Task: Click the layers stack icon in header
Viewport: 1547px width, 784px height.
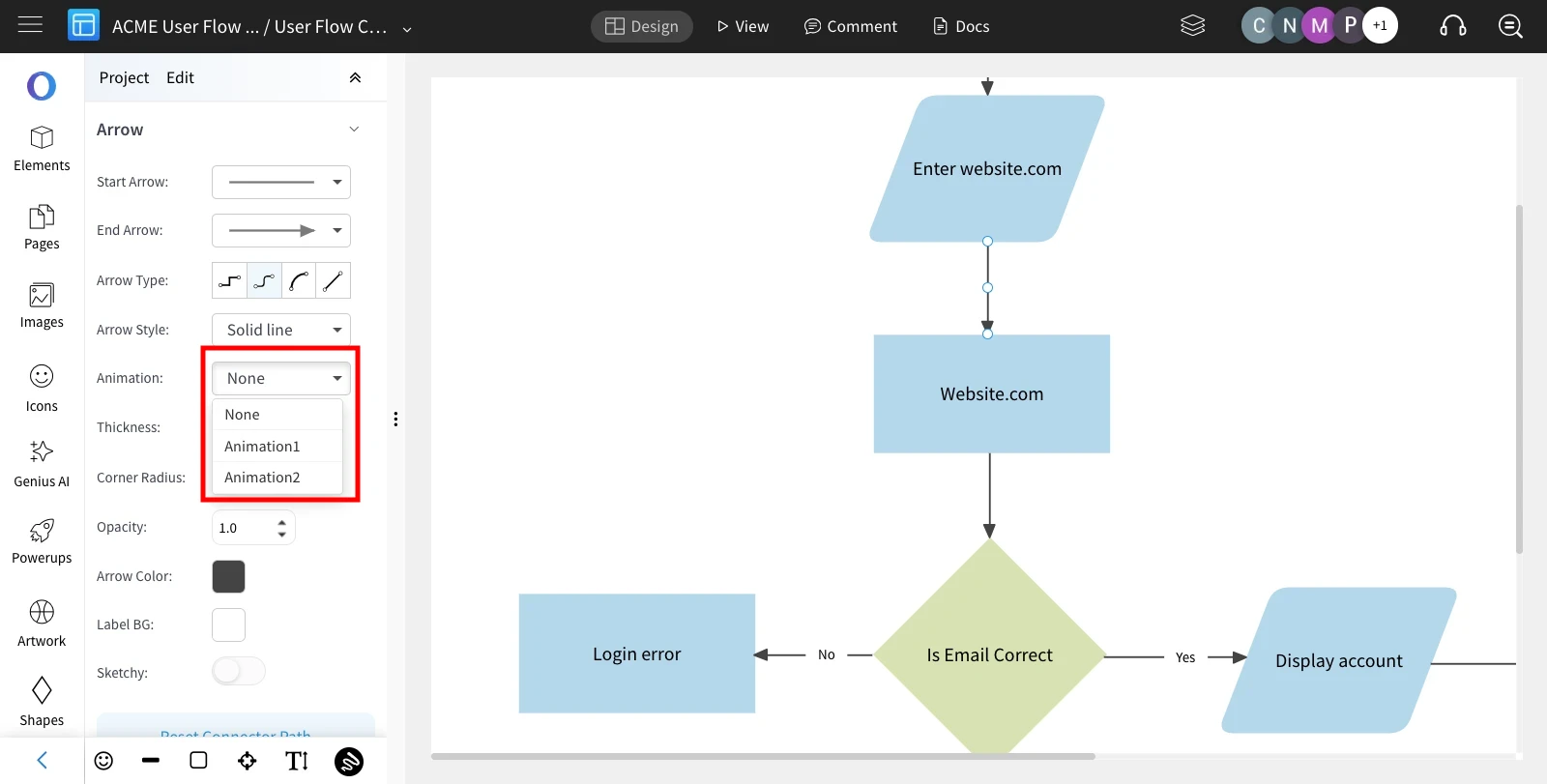Action: [x=1193, y=26]
